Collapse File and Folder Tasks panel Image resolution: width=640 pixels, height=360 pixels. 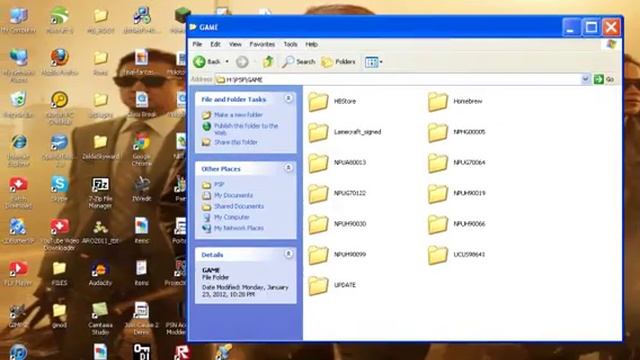click(x=288, y=99)
